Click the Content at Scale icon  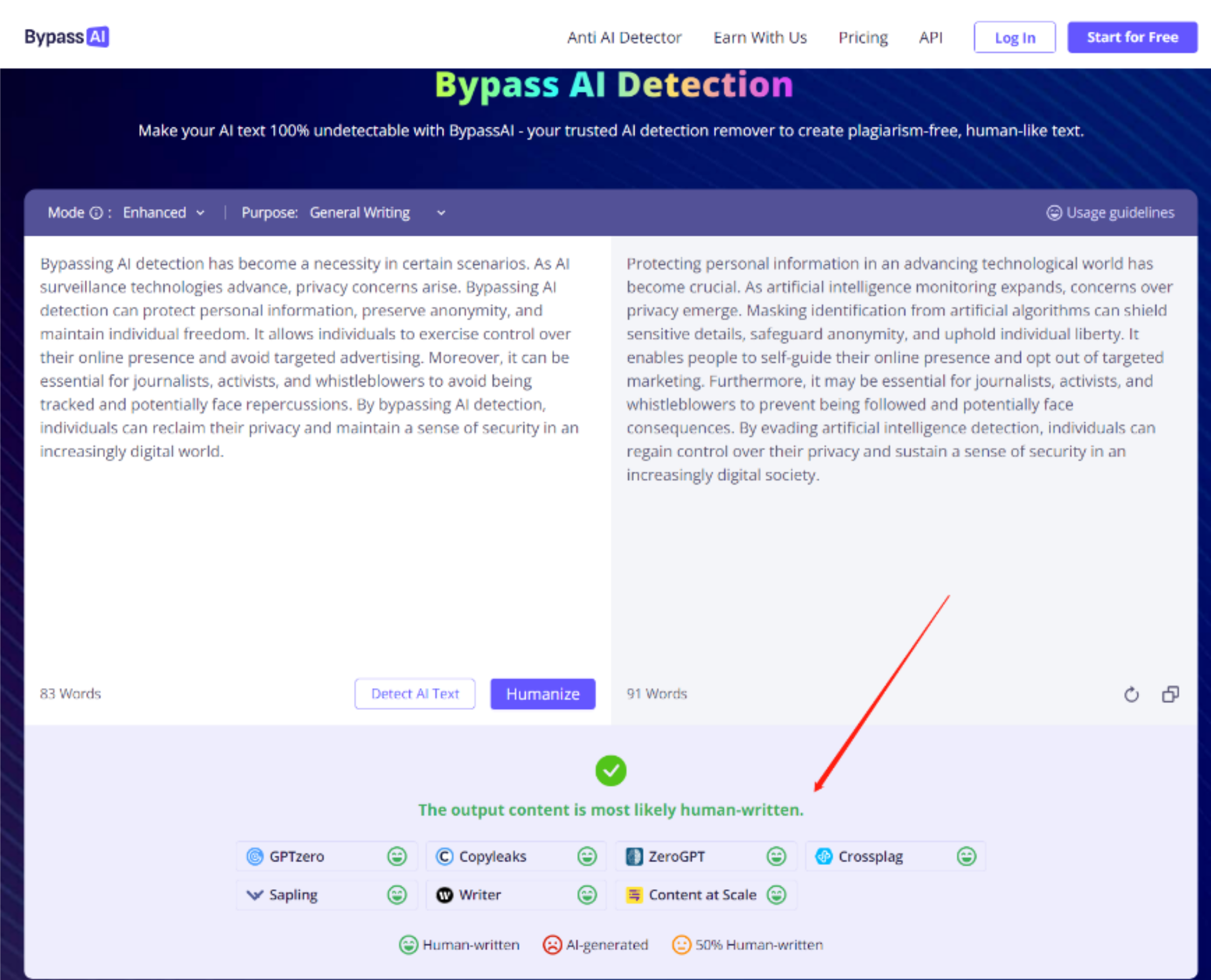pos(634,895)
